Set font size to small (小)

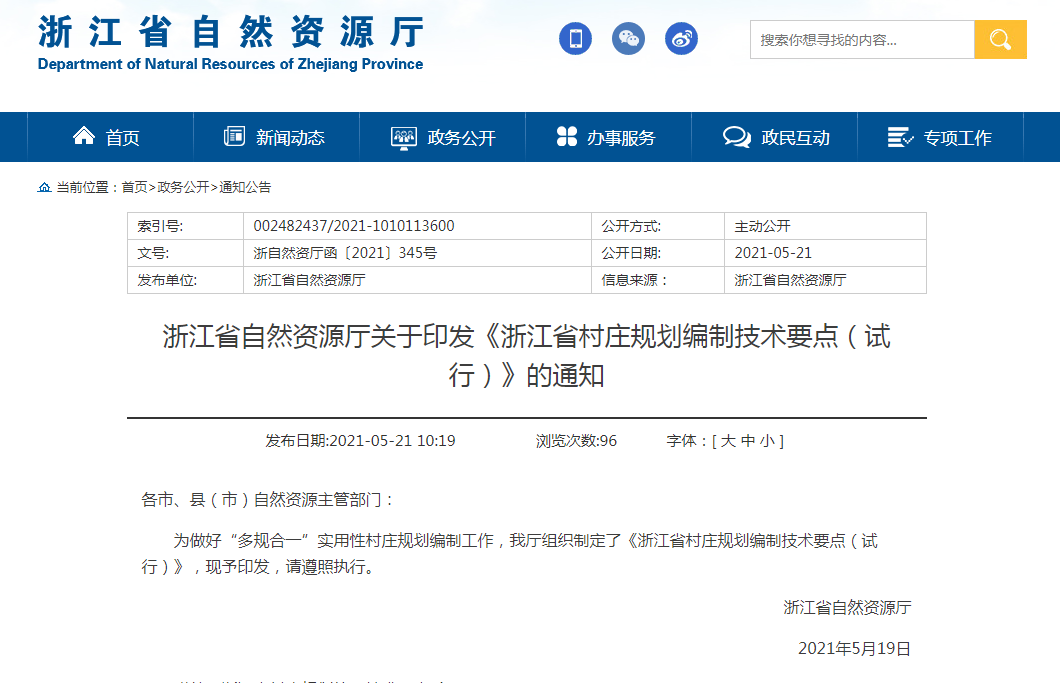(x=766, y=441)
